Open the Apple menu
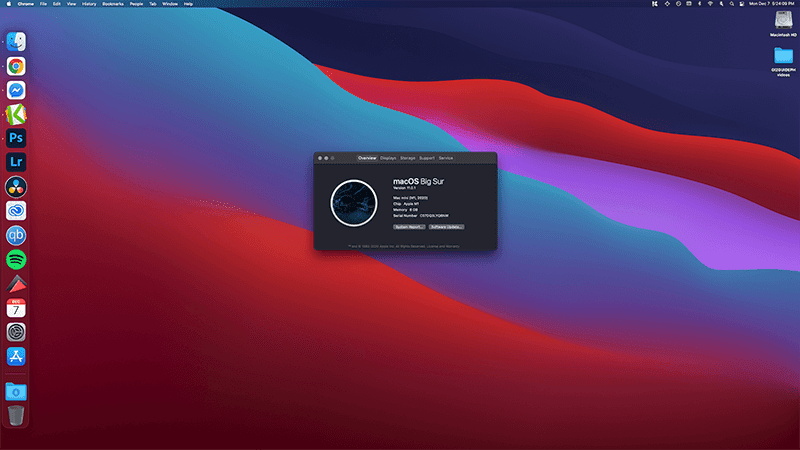Viewport: 800px width, 450px height. pos(8,4)
